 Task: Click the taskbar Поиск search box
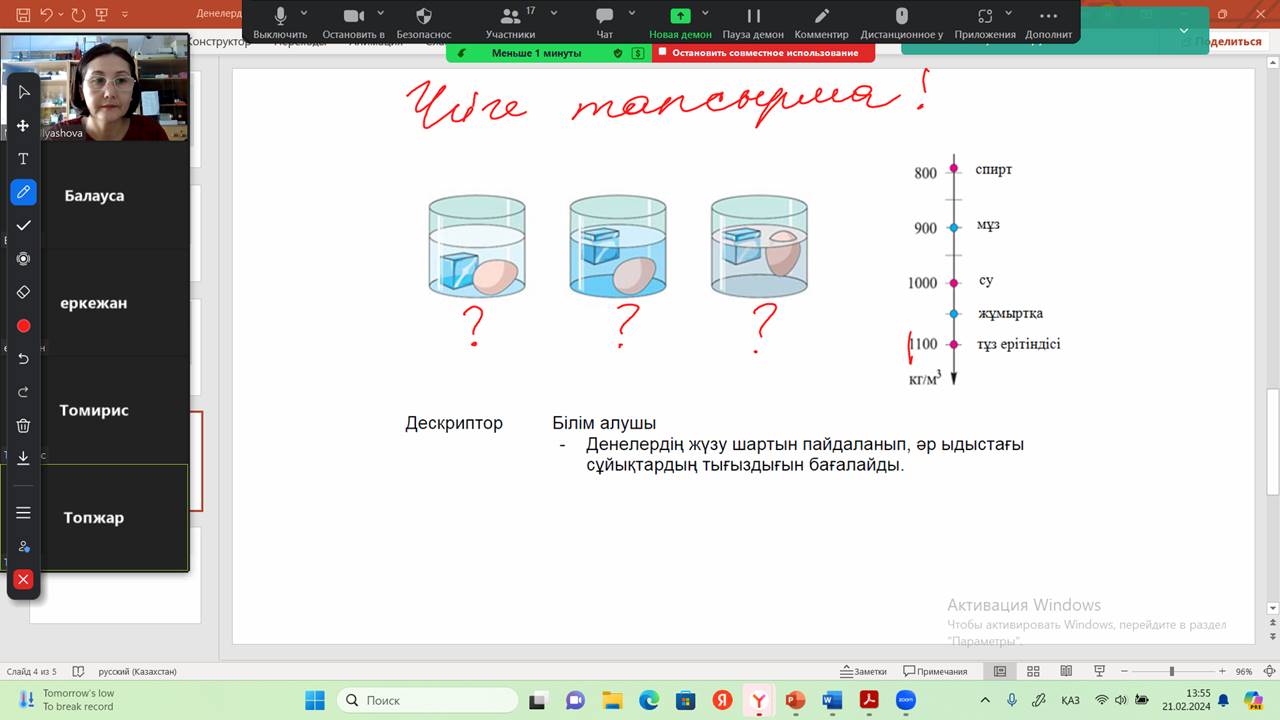(x=428, y=700)
